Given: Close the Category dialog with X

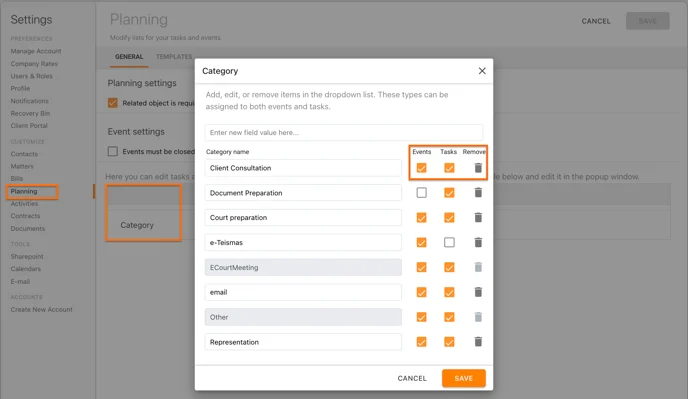Looking at the screenshot, I should point(482,71).
